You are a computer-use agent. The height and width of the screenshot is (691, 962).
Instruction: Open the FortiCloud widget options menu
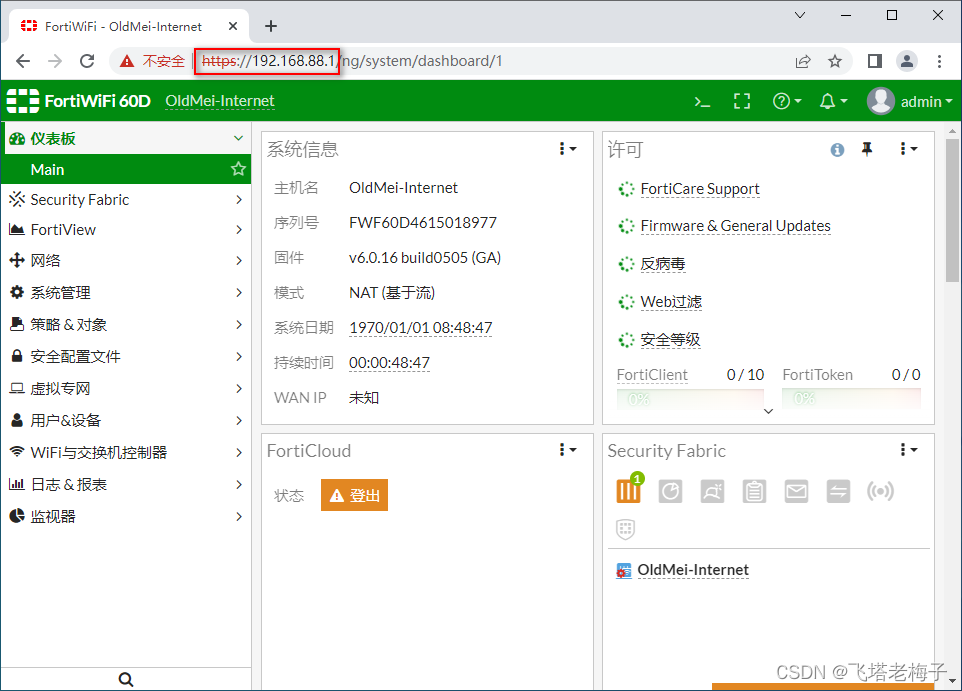click(568, 450)
